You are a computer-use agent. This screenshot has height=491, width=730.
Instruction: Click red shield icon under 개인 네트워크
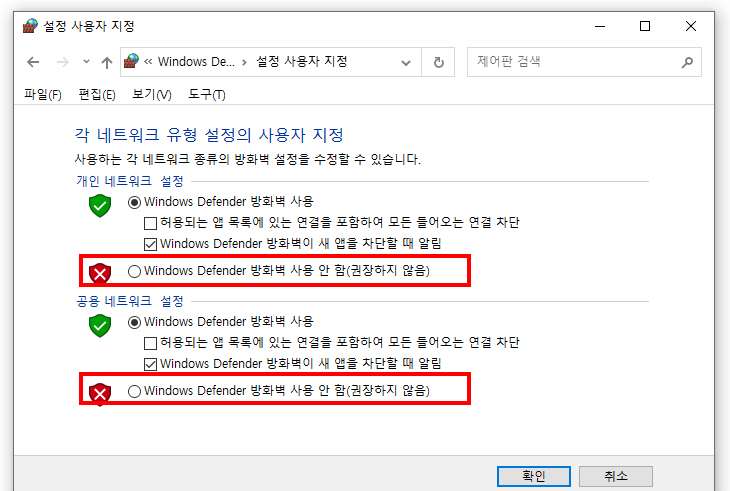click(x=100, y=273)
